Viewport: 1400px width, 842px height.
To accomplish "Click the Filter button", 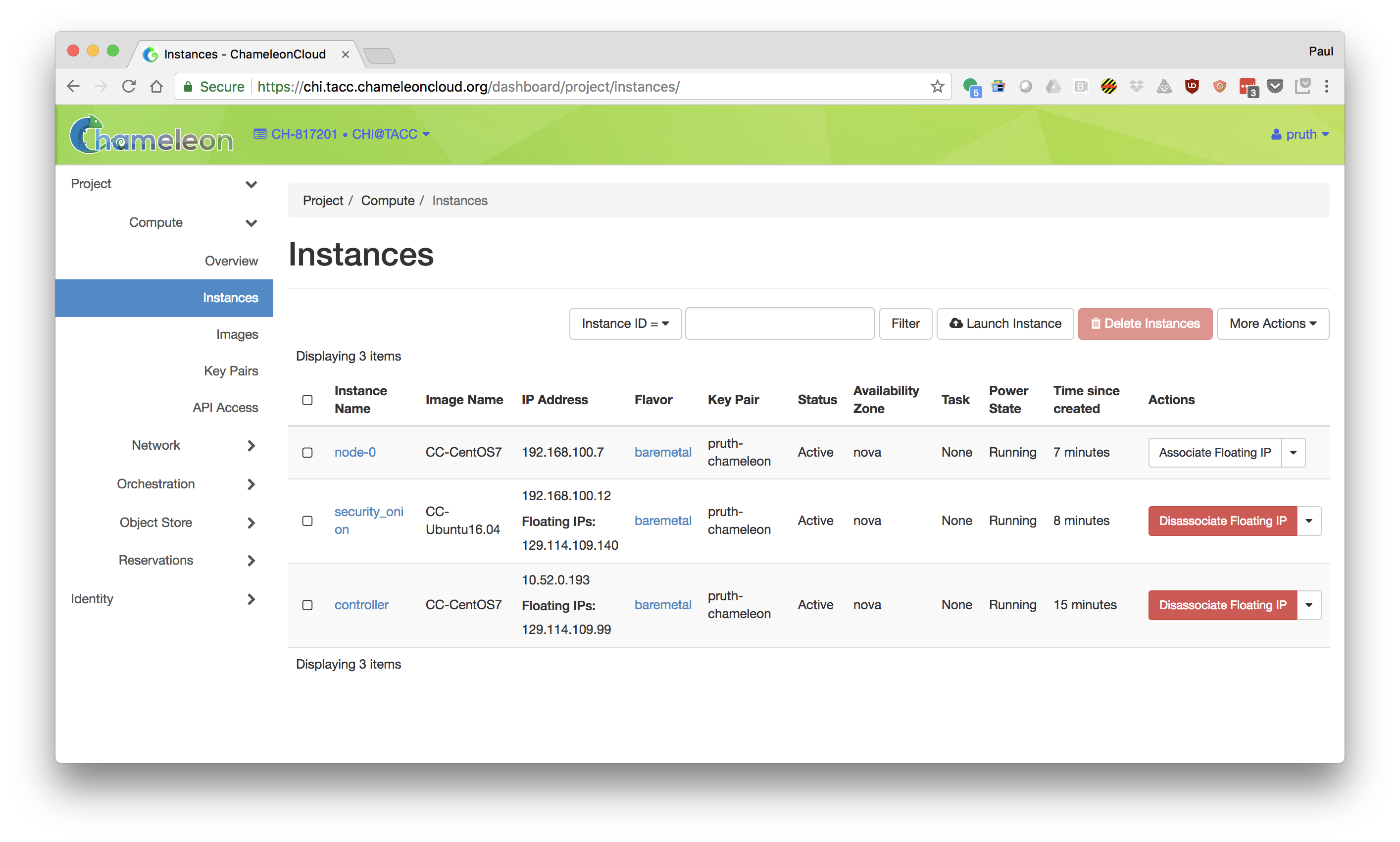I will (905, 323).
